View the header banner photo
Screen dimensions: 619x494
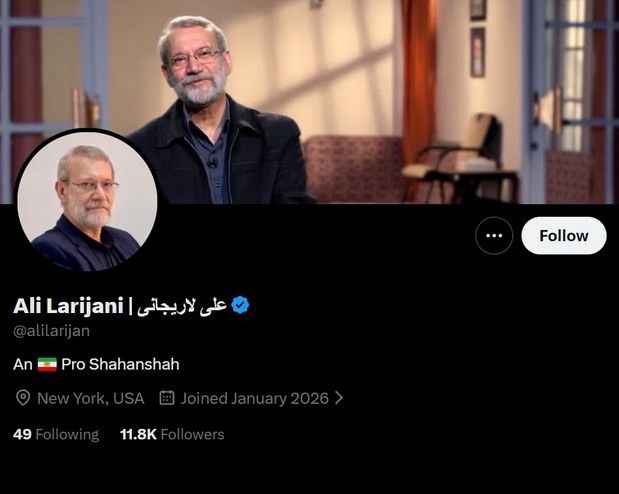point(310,101)
